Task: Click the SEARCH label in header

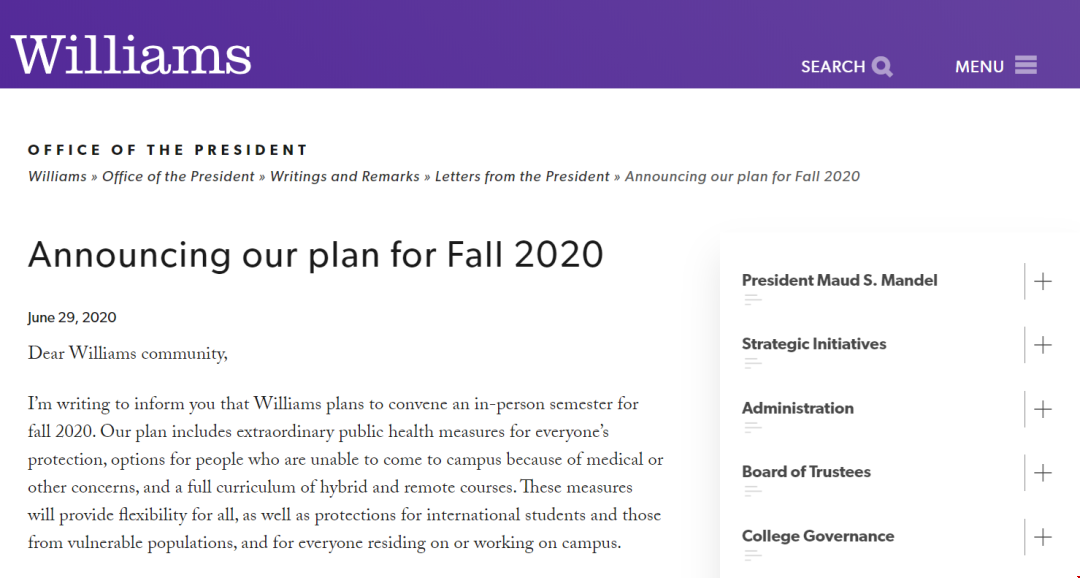Action: coord(833,67)
